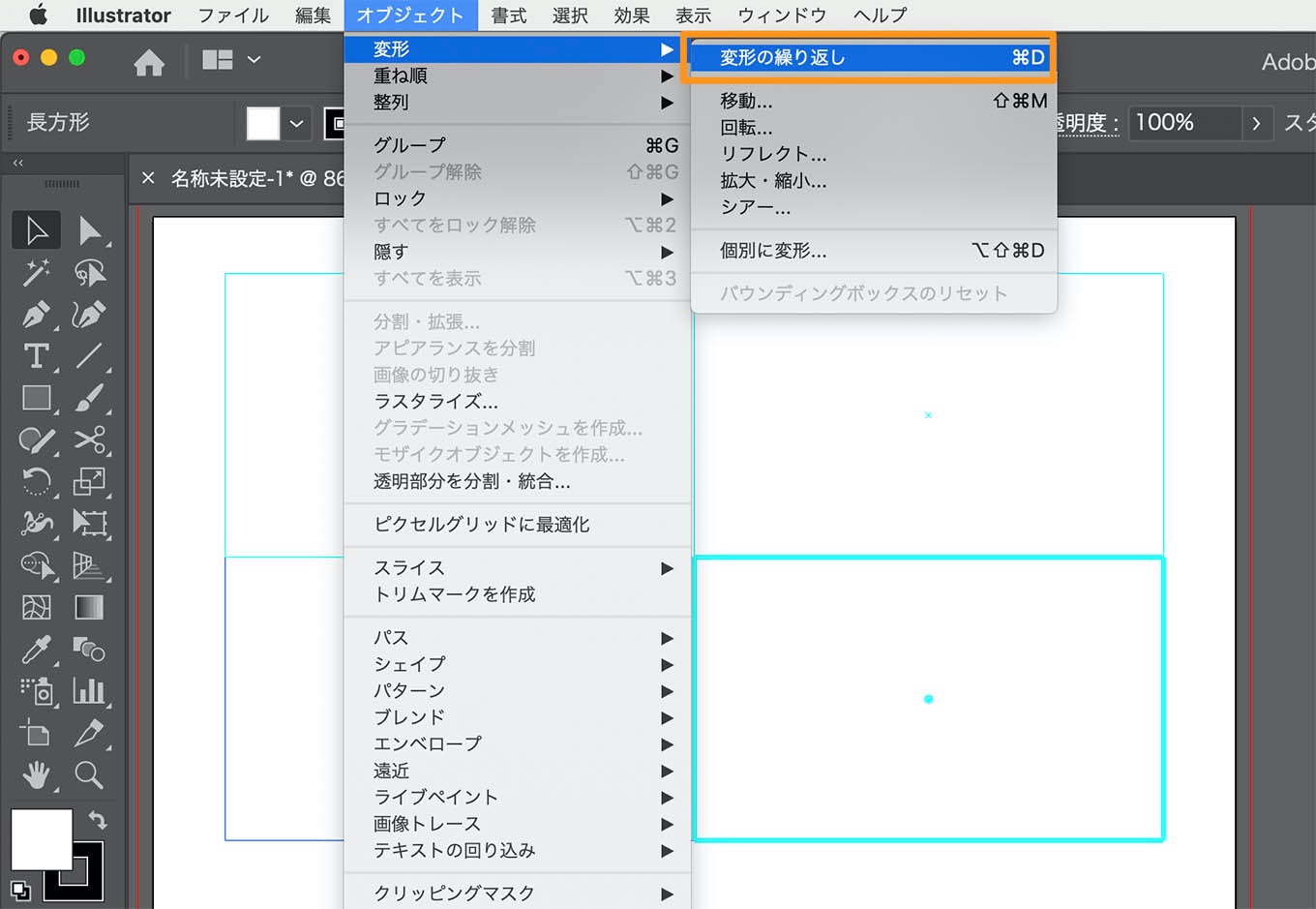Select the Curvature tool
The height and width of the screenshot is (909, 1316).
tap(90, 315)
